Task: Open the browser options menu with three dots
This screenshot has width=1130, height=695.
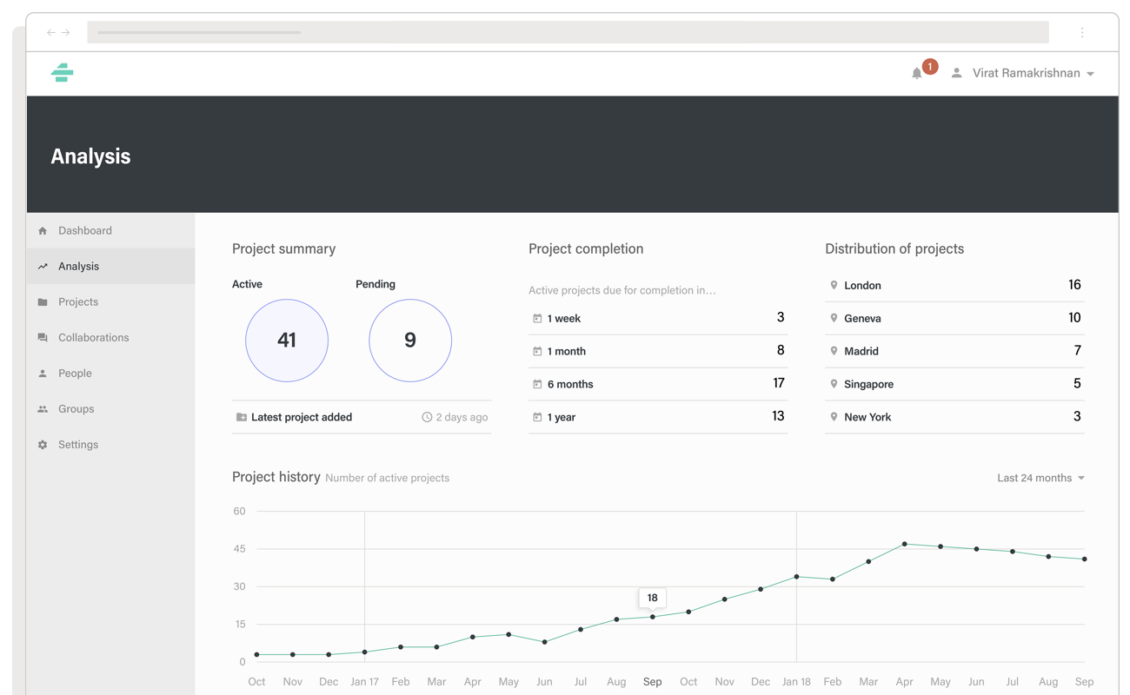Action: [1082, 32]
